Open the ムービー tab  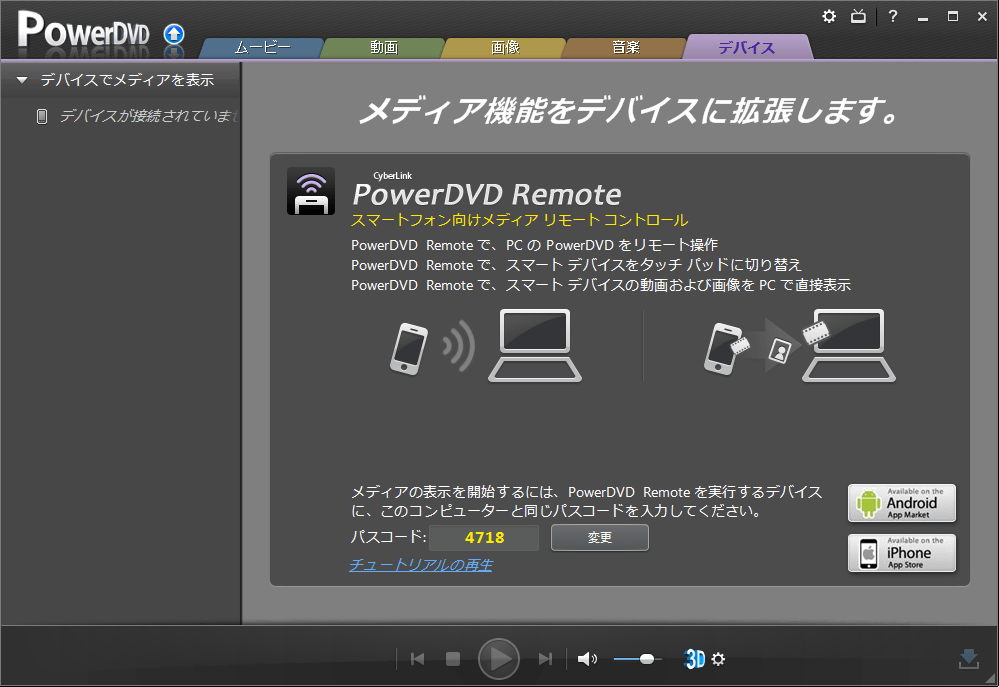pos(262,48)
